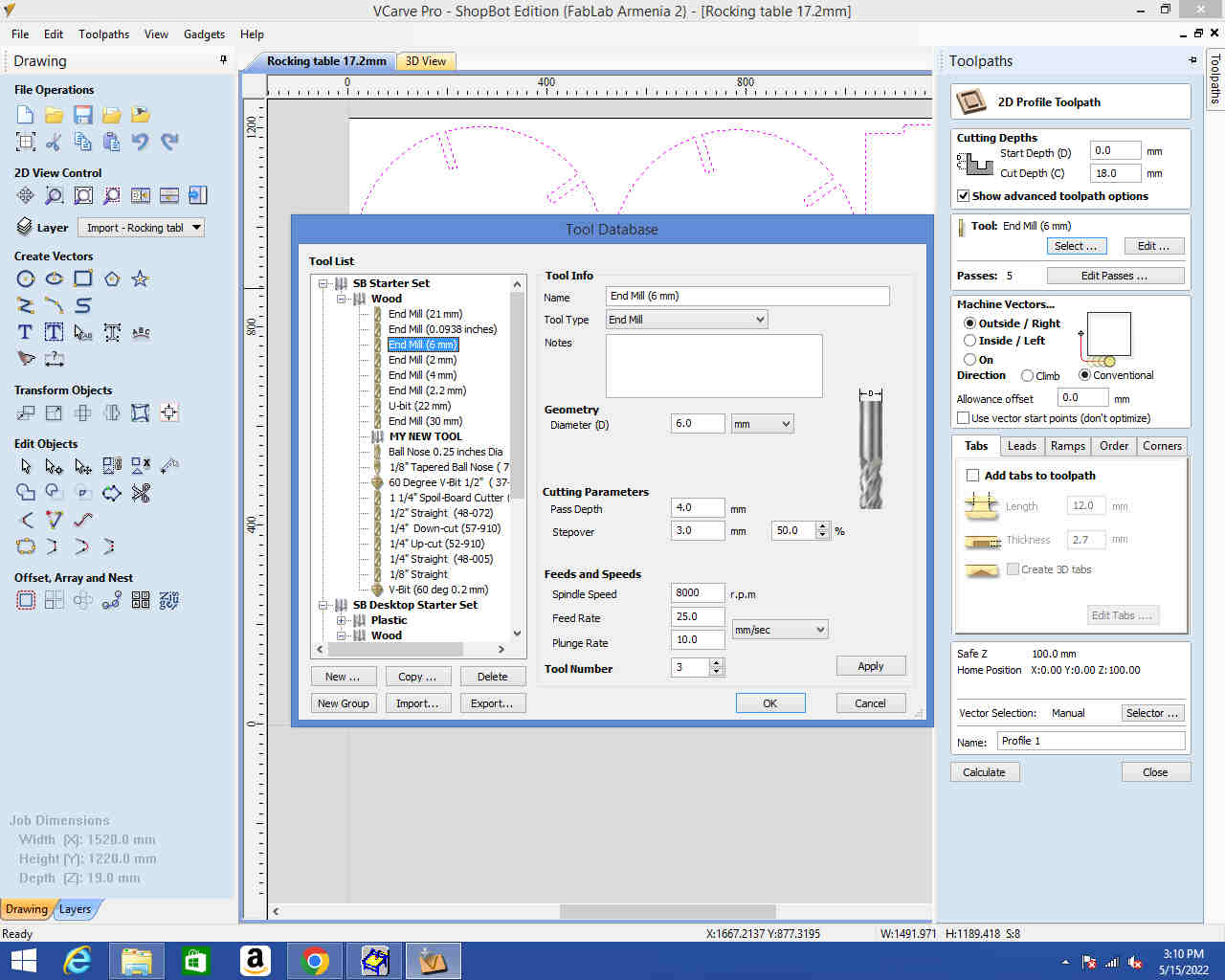Select the Draw Text tool
Image resolution: width=1225 pixels, height=980 pixels.
pos(26,332)
